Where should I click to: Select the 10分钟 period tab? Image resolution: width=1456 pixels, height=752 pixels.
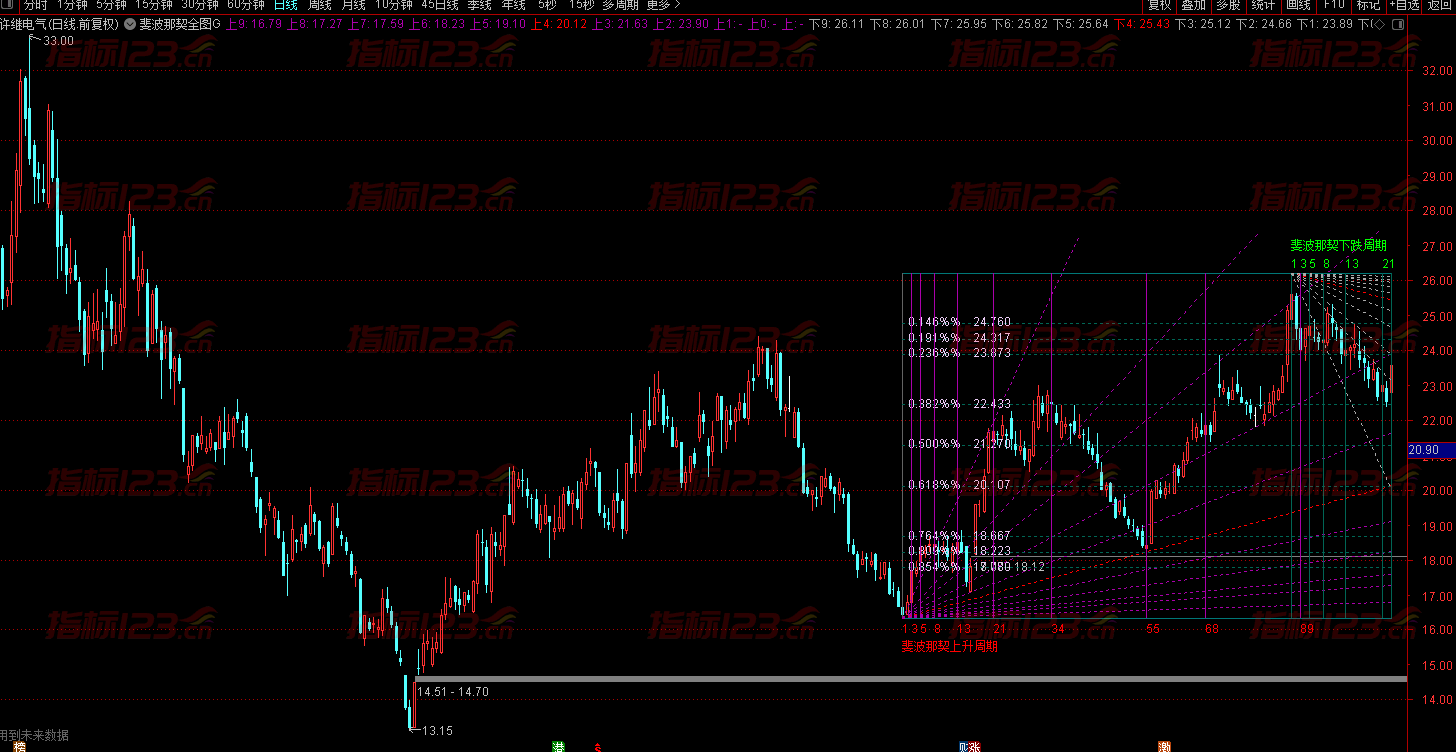click(394, 5)
